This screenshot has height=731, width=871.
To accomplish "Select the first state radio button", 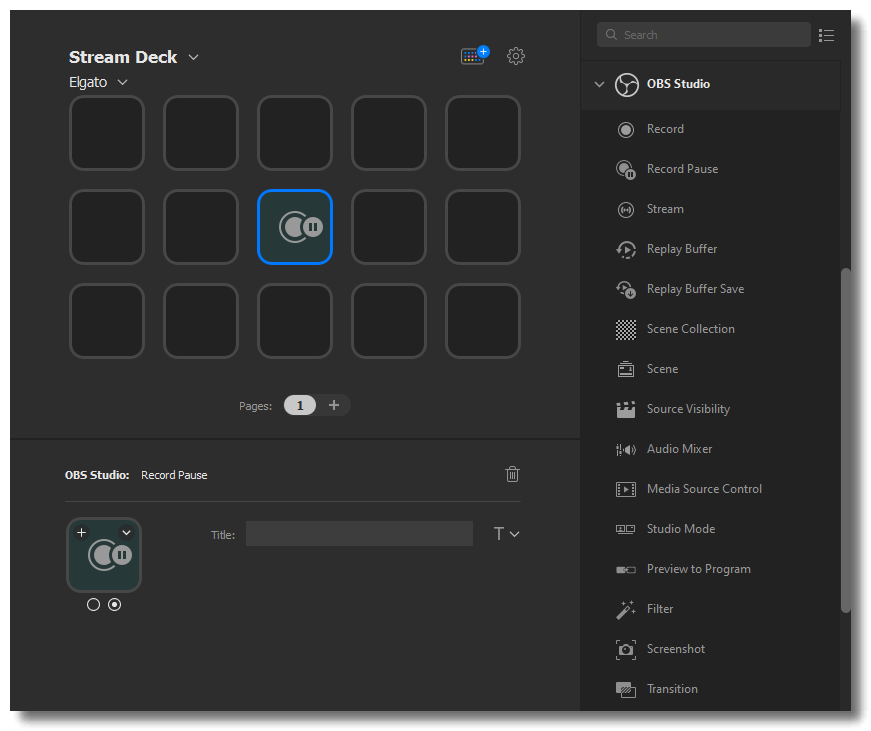I will tap(93, 604).
